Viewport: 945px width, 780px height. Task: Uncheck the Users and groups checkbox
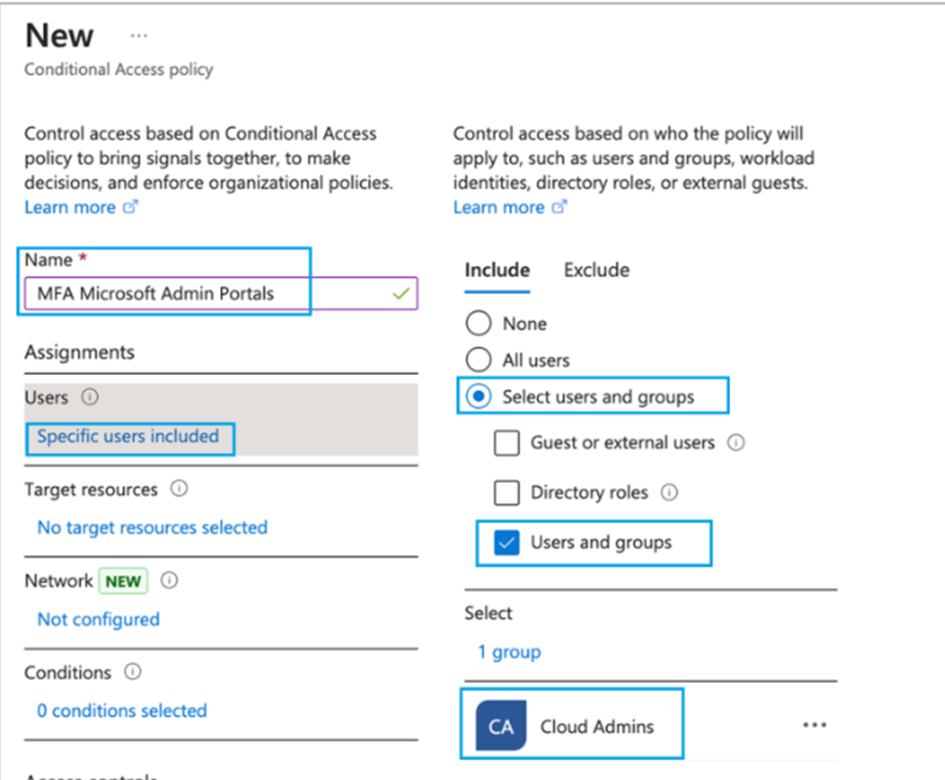coord(507,543)
